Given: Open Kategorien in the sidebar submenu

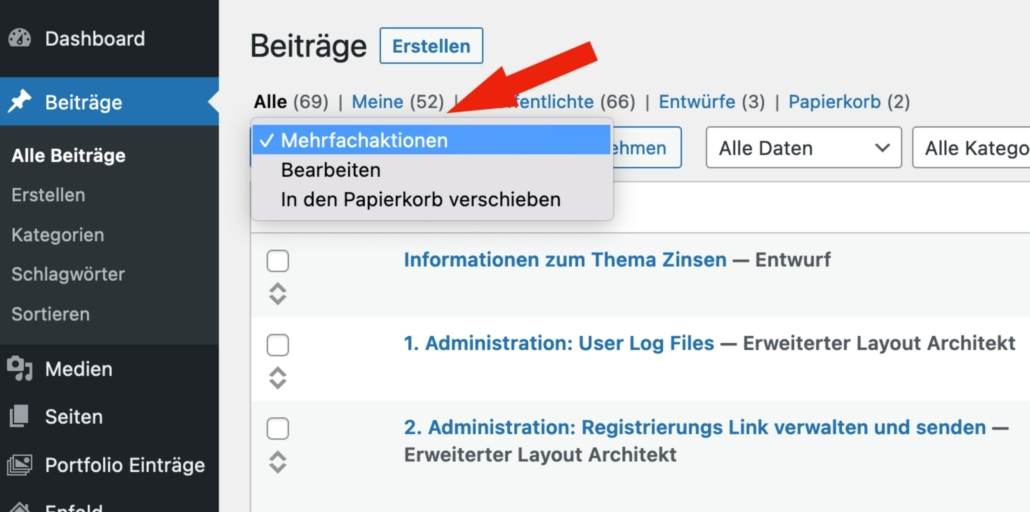Looking at the screenshot, I should pos(58,235).
